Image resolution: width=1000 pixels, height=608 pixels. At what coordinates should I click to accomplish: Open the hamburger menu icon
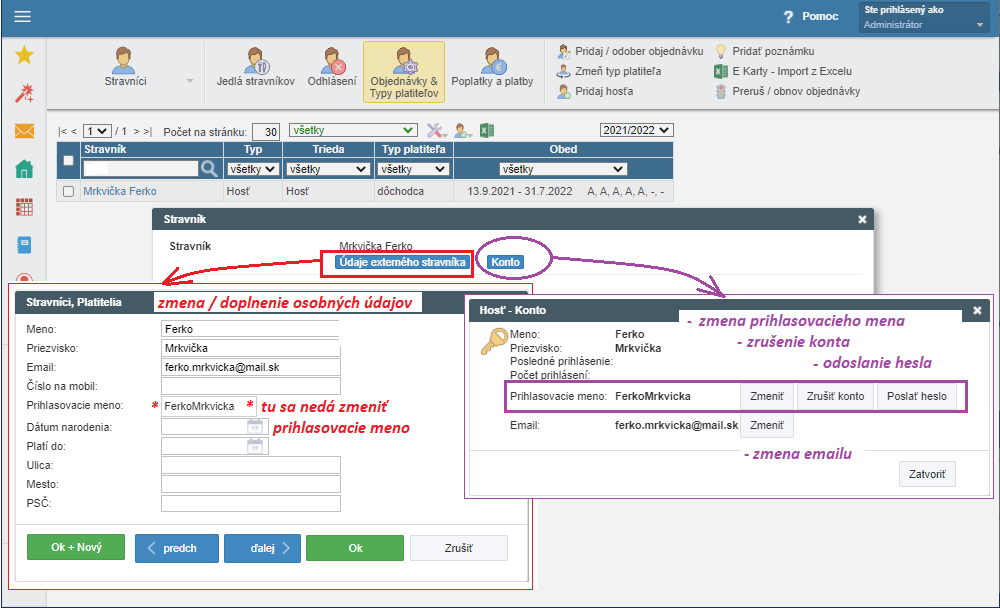[x=22, y=17]
